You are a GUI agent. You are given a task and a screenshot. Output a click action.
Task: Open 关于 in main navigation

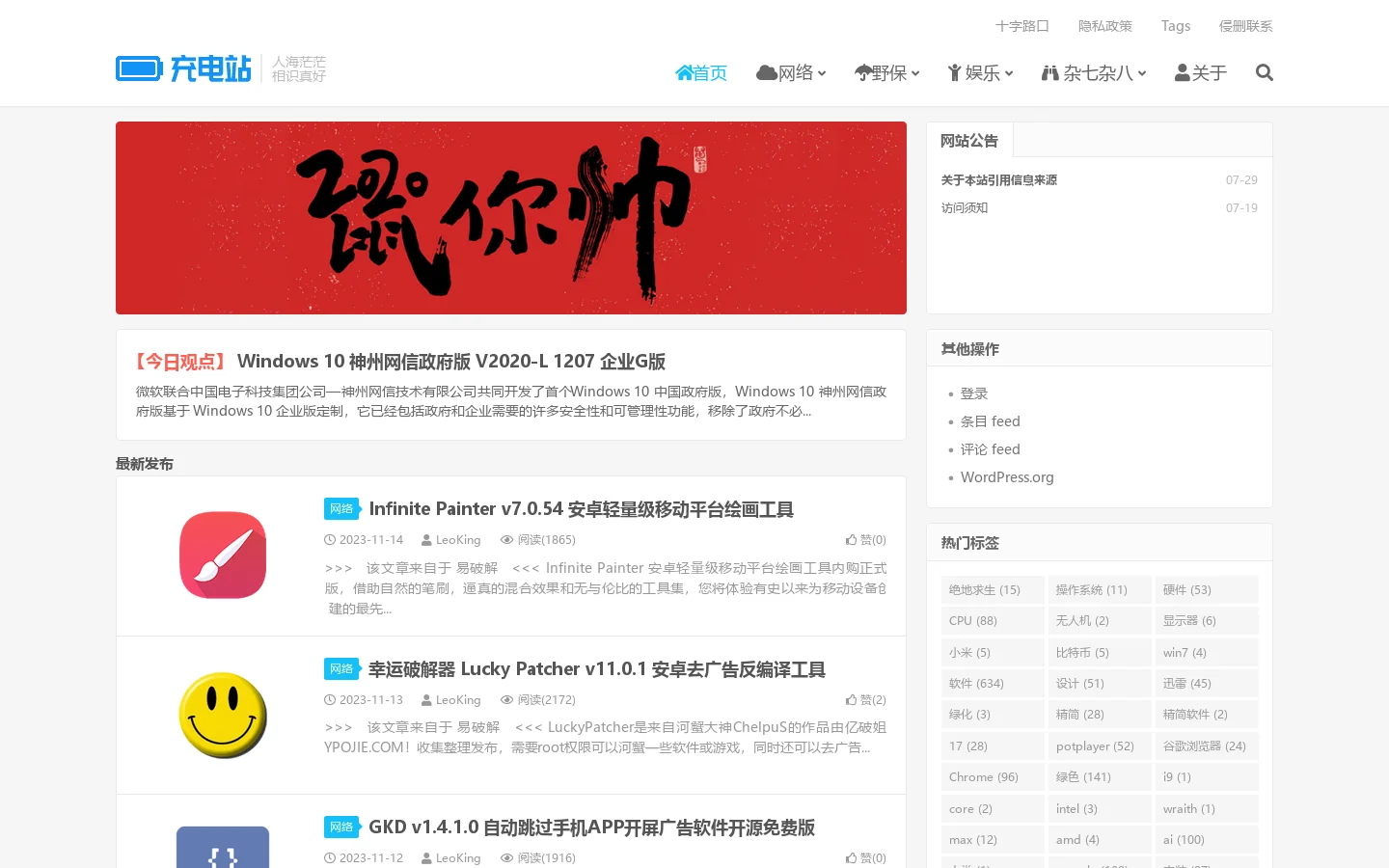[1201, 72]
